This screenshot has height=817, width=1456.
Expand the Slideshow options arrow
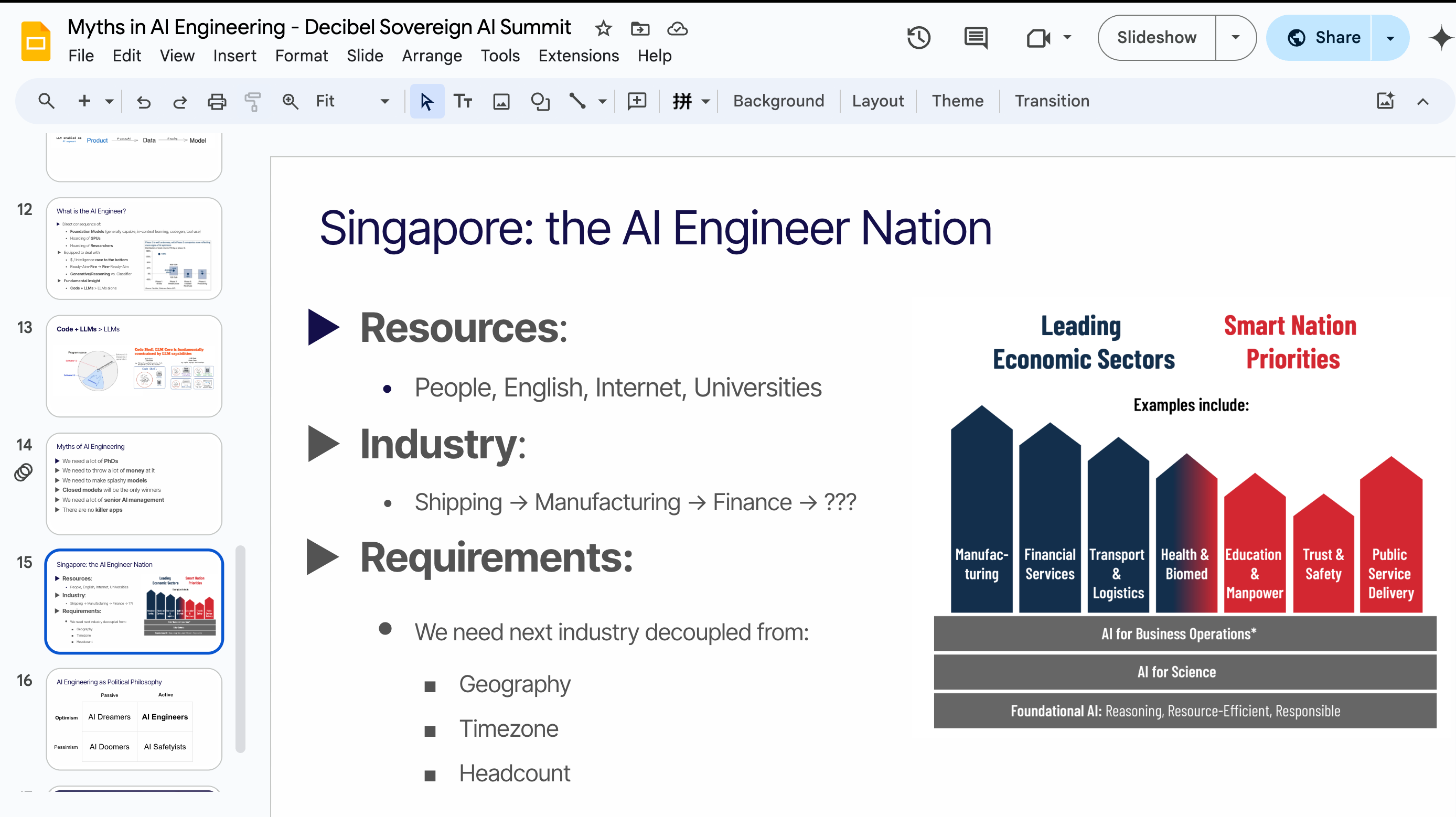pyautogui.click(x=1236, y=37)
